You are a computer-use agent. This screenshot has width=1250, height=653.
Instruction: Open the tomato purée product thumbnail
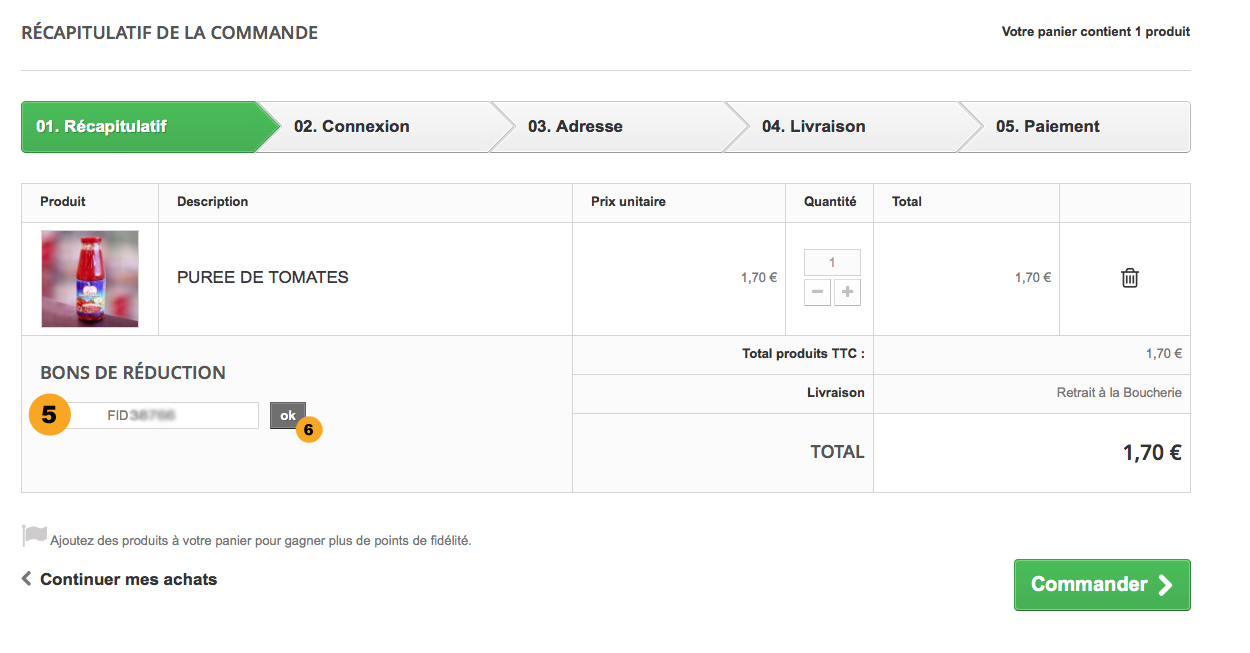tap(90, 279)
